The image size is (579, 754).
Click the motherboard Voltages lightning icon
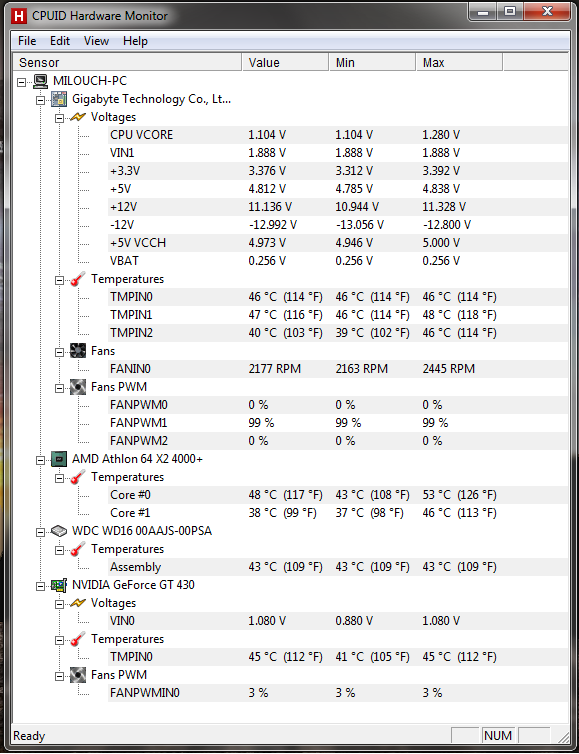pyautogui.click(x=78, y=117)
